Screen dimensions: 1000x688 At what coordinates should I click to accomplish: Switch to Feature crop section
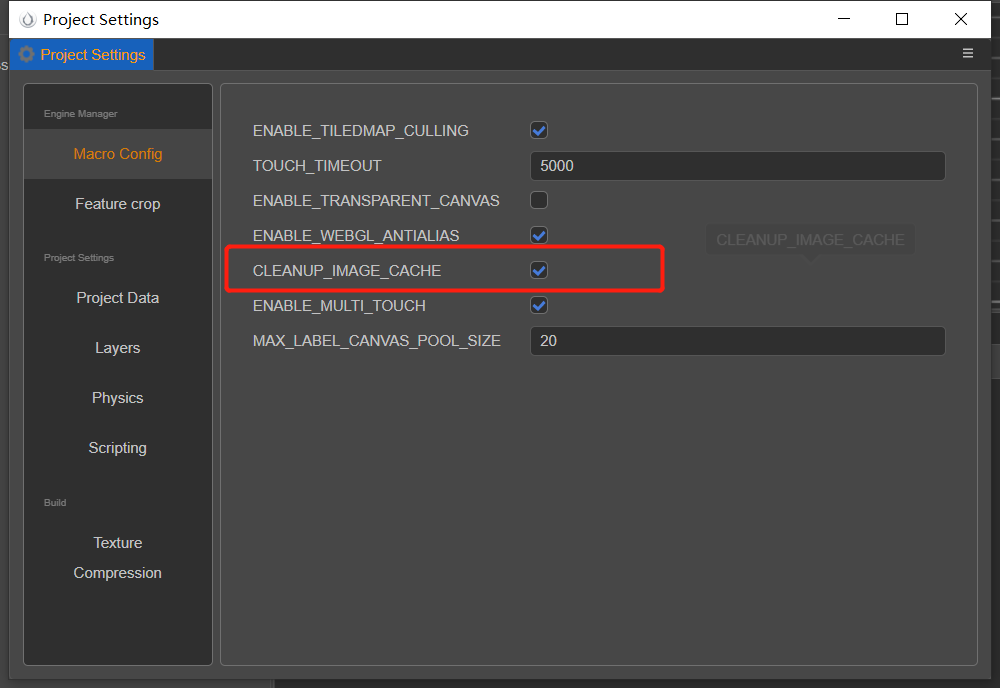click(x=118, y=204)
